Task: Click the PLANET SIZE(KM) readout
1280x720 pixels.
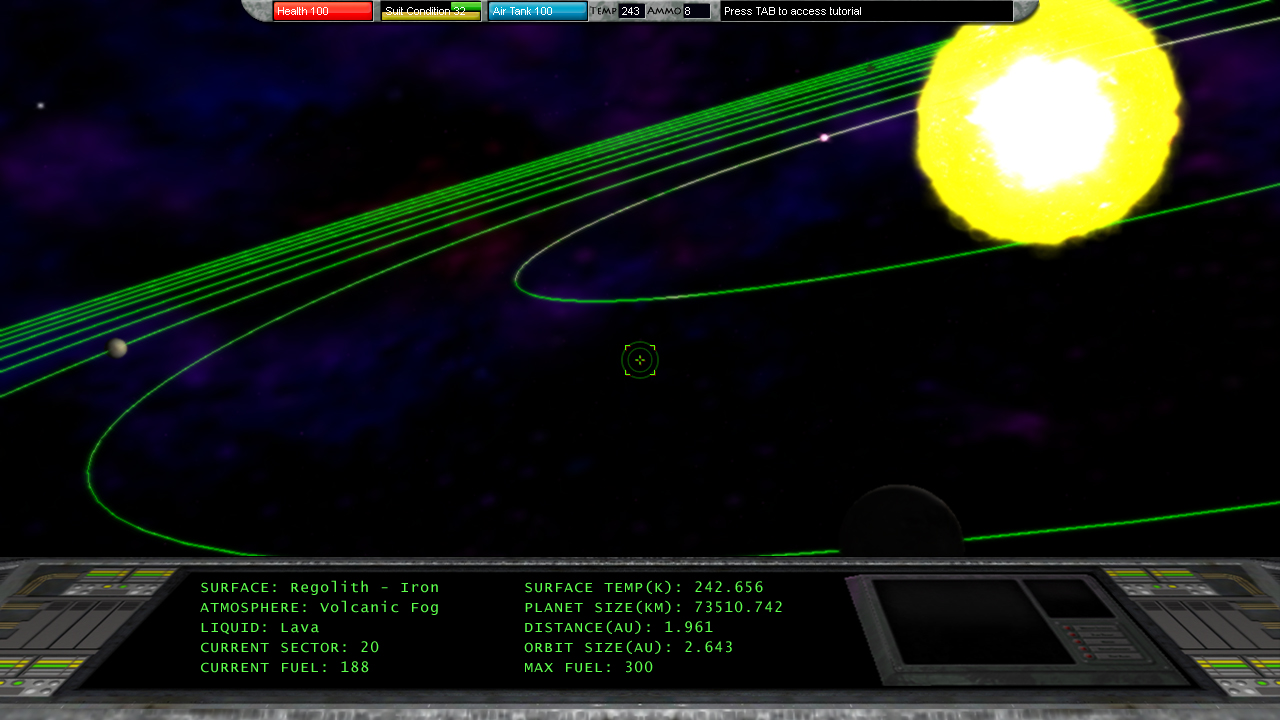Action: click(654, 608)
